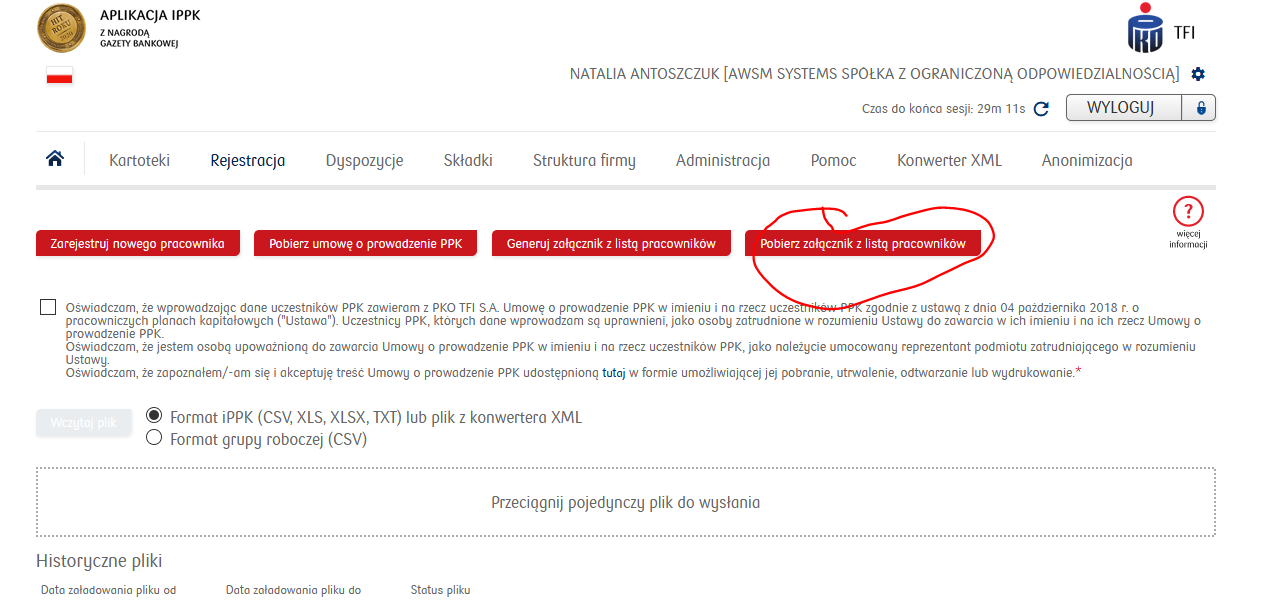Tick the Oświadczam declaration checkbox

(48, 307)
